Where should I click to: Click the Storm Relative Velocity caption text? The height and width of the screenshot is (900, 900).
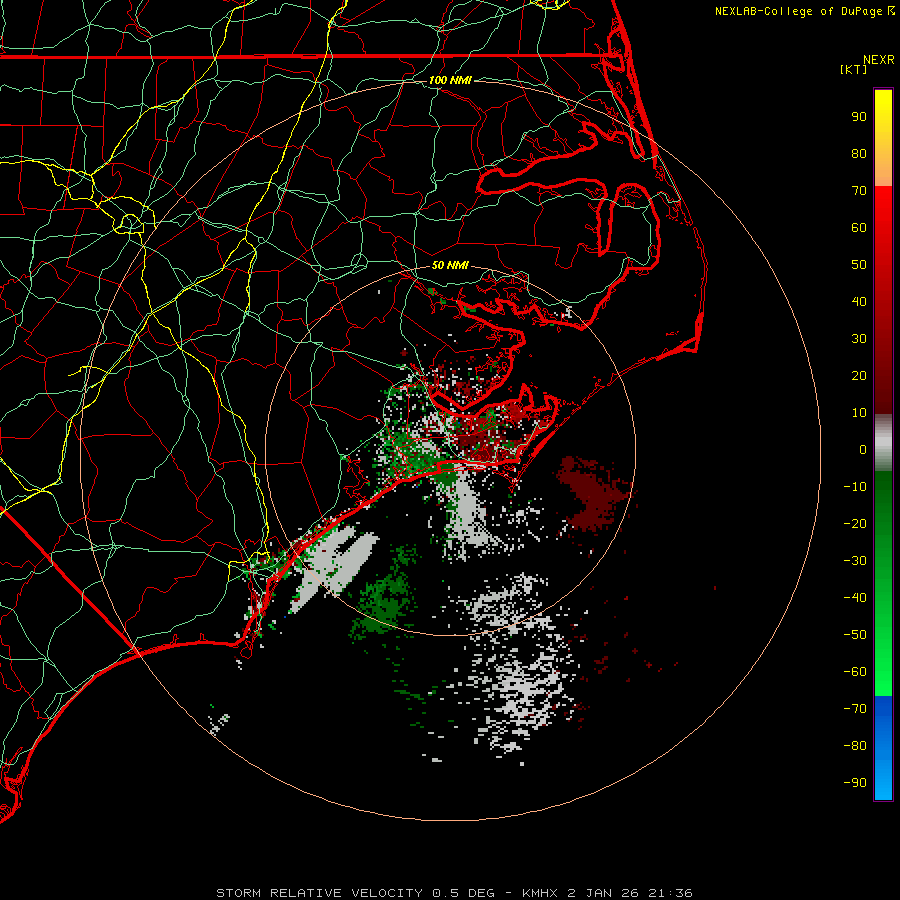454,893
